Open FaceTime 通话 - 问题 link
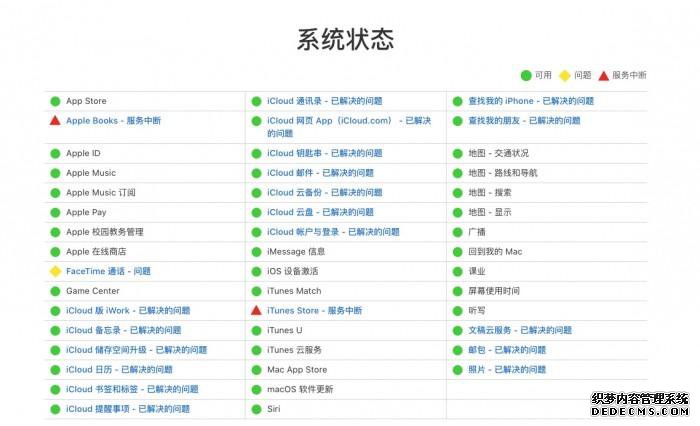This screenshot has height=426, width=700. pyautogui.click(x=108, y=271)
